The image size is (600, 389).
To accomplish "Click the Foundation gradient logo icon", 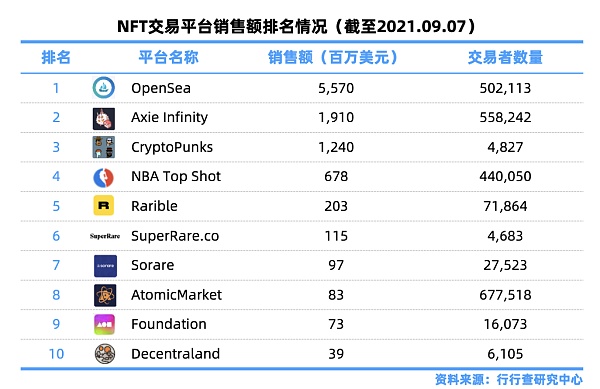I will (x=104, y=324).
